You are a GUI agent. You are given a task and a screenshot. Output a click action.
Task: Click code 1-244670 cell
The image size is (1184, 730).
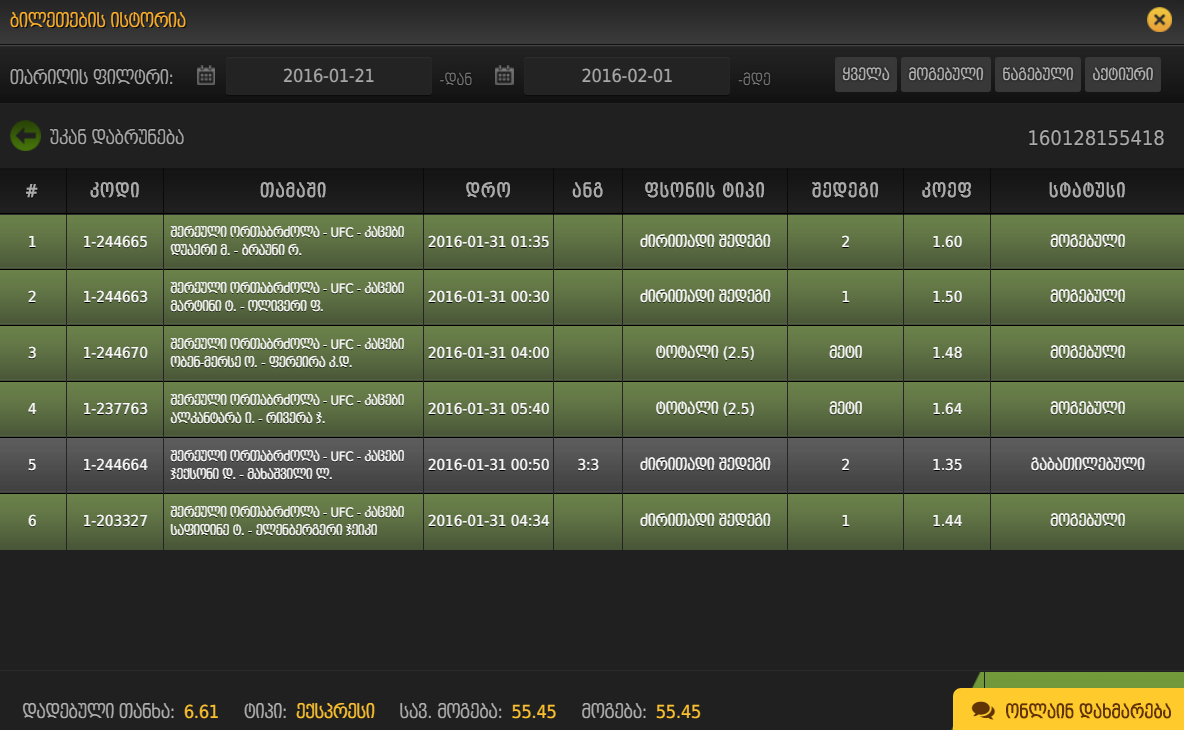[115, 353]
